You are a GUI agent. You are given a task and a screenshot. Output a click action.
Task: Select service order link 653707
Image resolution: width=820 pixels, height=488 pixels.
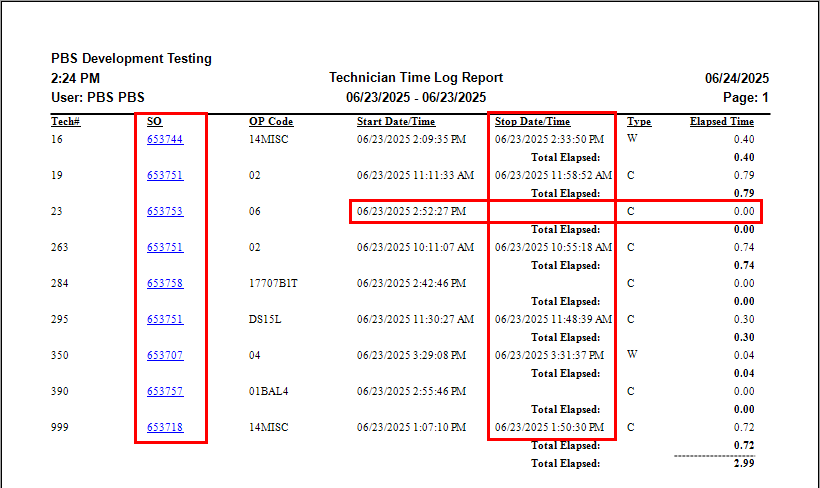165,355
